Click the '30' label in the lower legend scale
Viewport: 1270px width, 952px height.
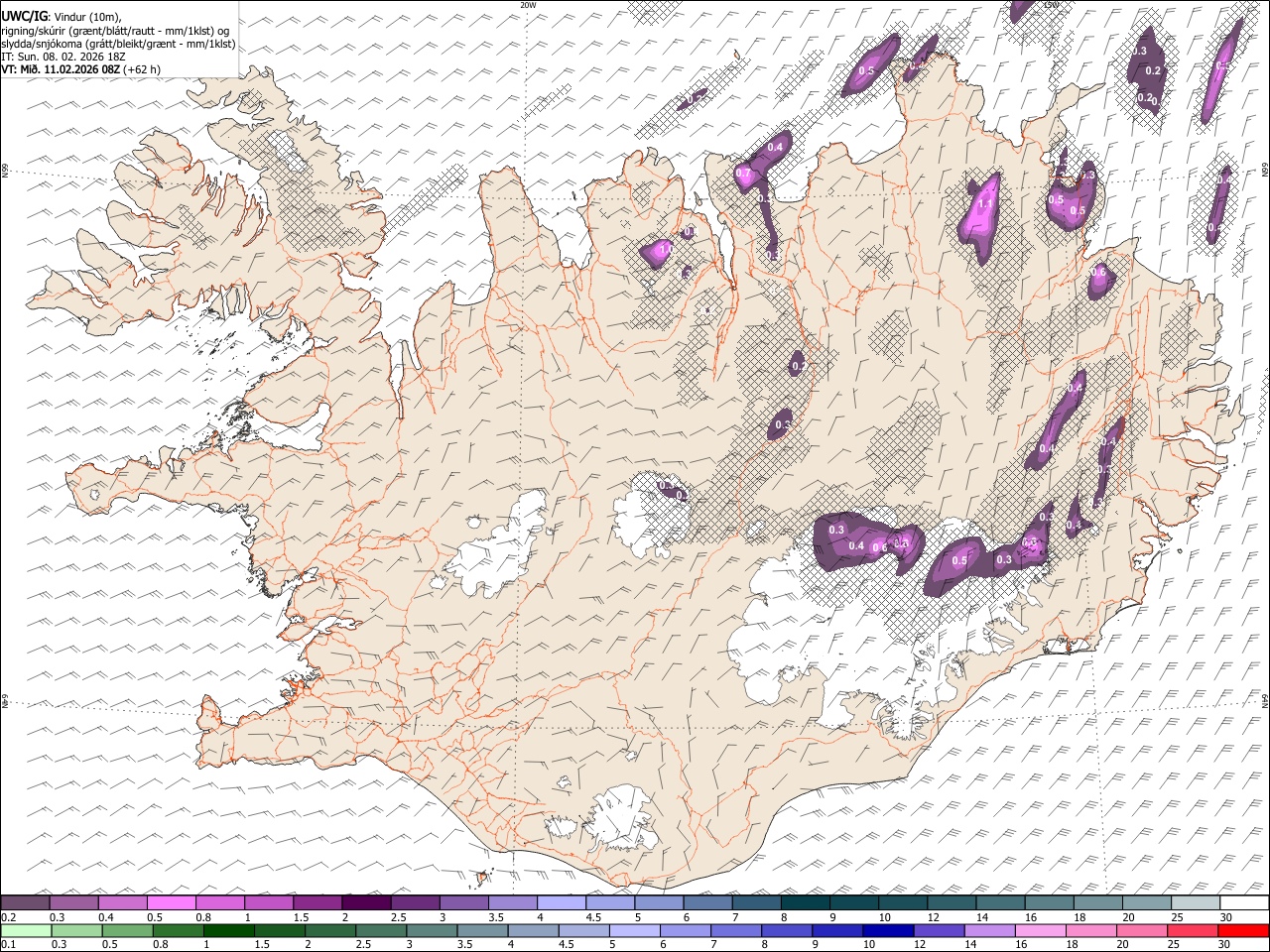[1224, 945]
